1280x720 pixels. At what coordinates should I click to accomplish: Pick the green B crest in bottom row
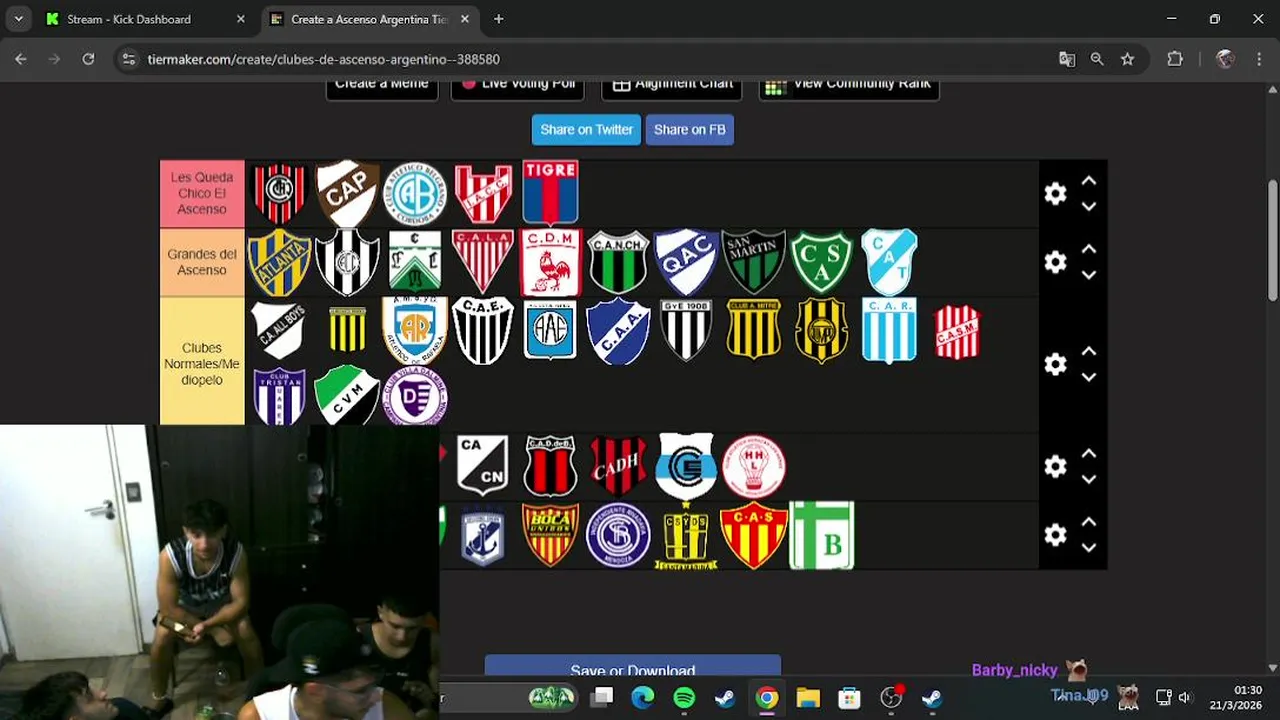coord(821,536)
